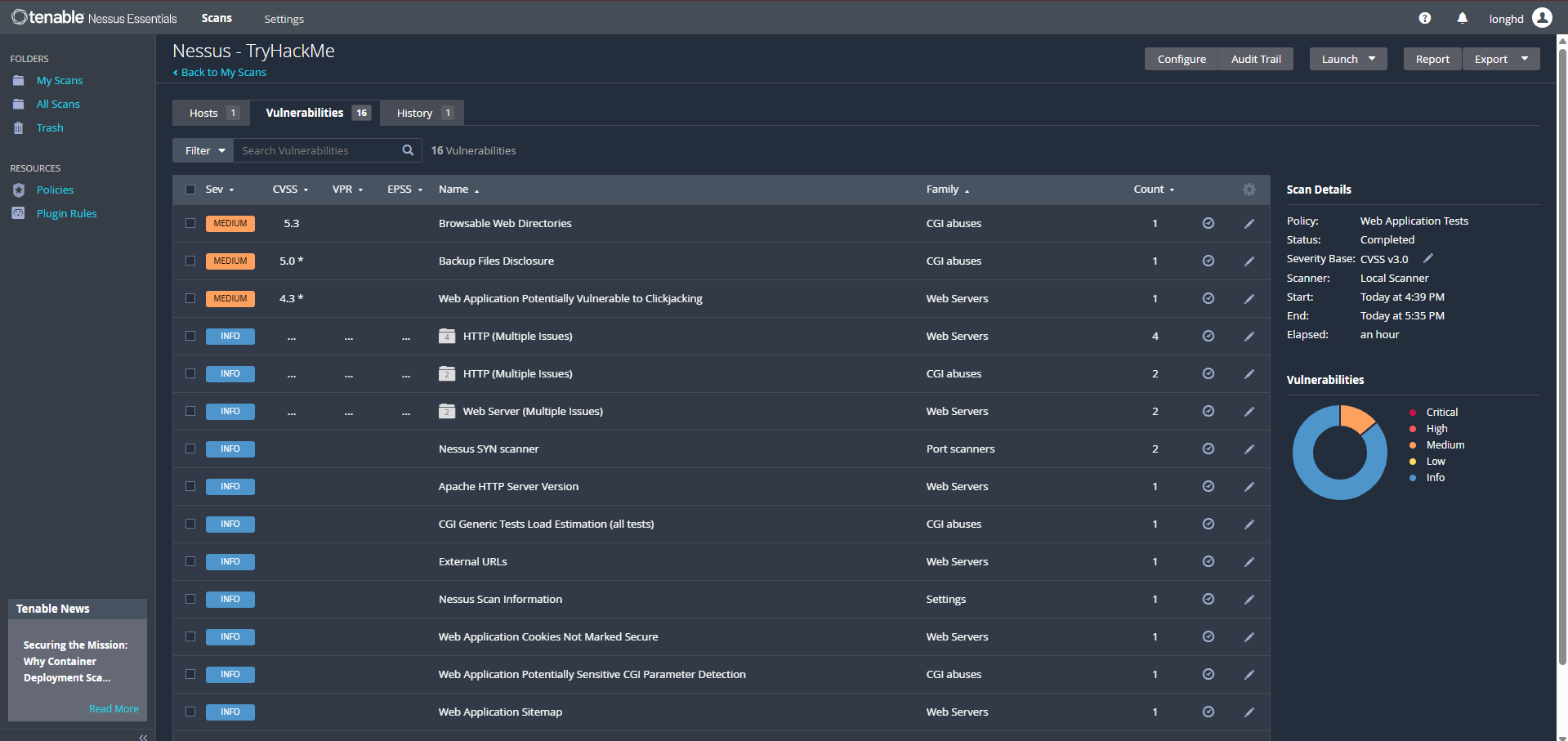
Task: Check the Nessus SYN scanner row checkbox
Action: (190, 449)
